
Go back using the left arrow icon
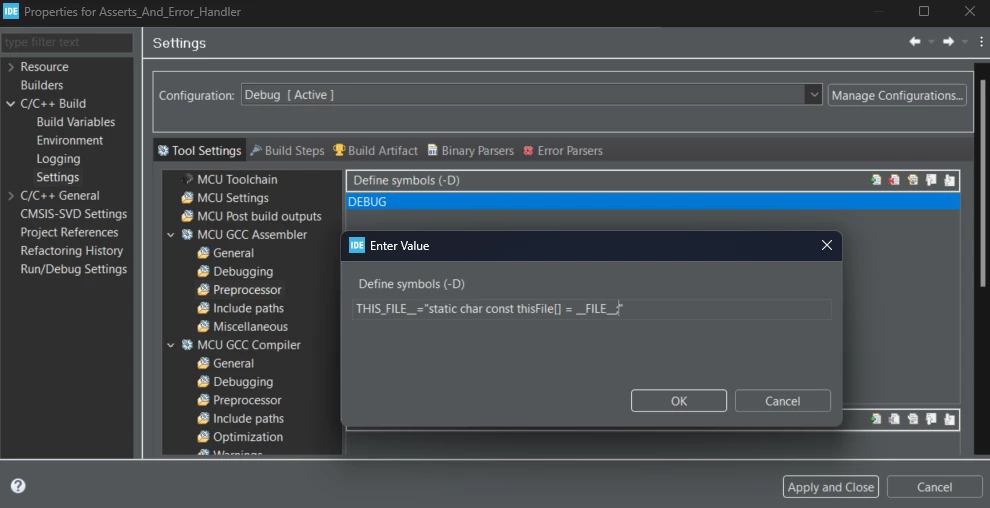(x=914, y=42)
